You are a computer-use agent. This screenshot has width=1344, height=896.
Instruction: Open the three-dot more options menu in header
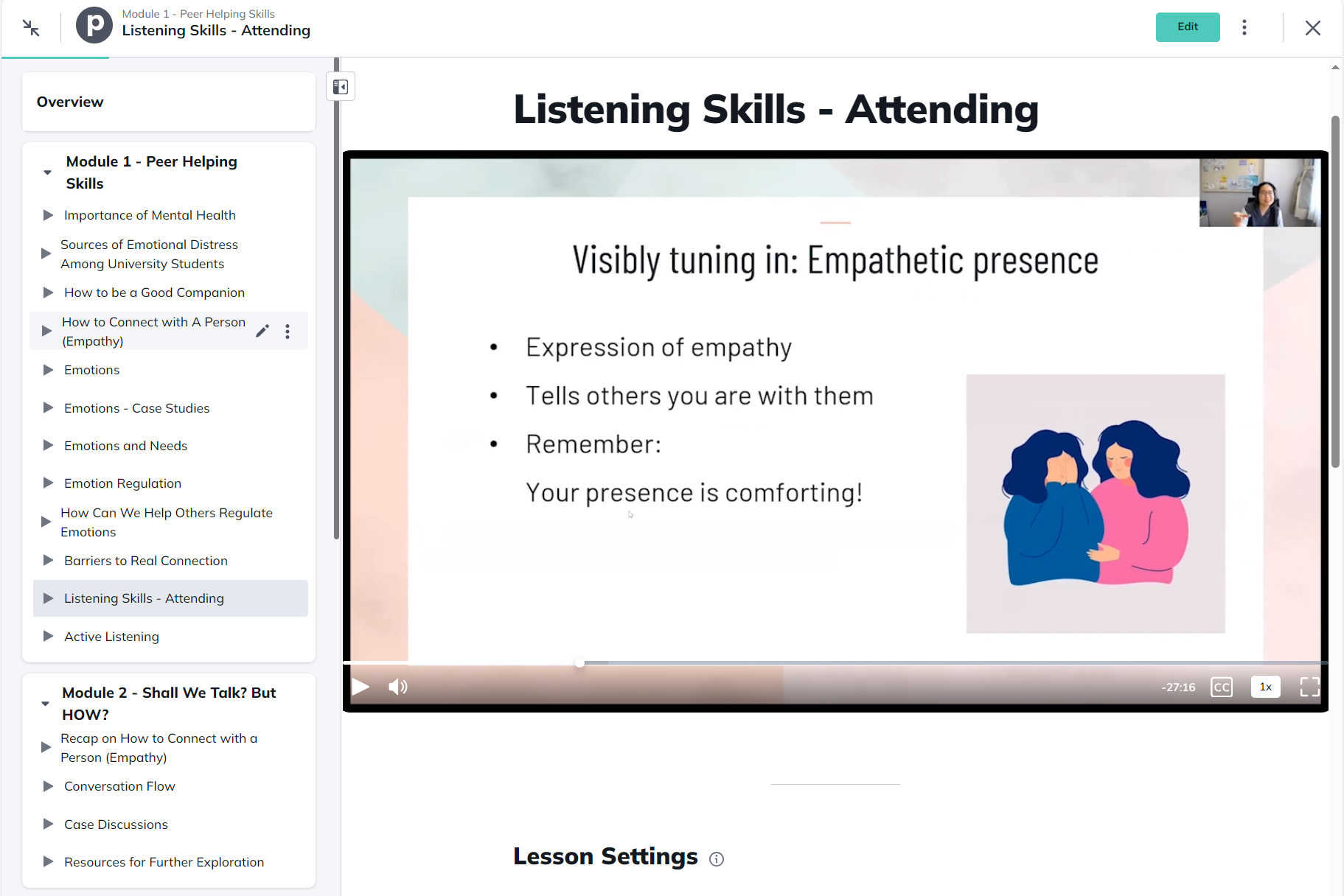click(x=1244, y=27)
